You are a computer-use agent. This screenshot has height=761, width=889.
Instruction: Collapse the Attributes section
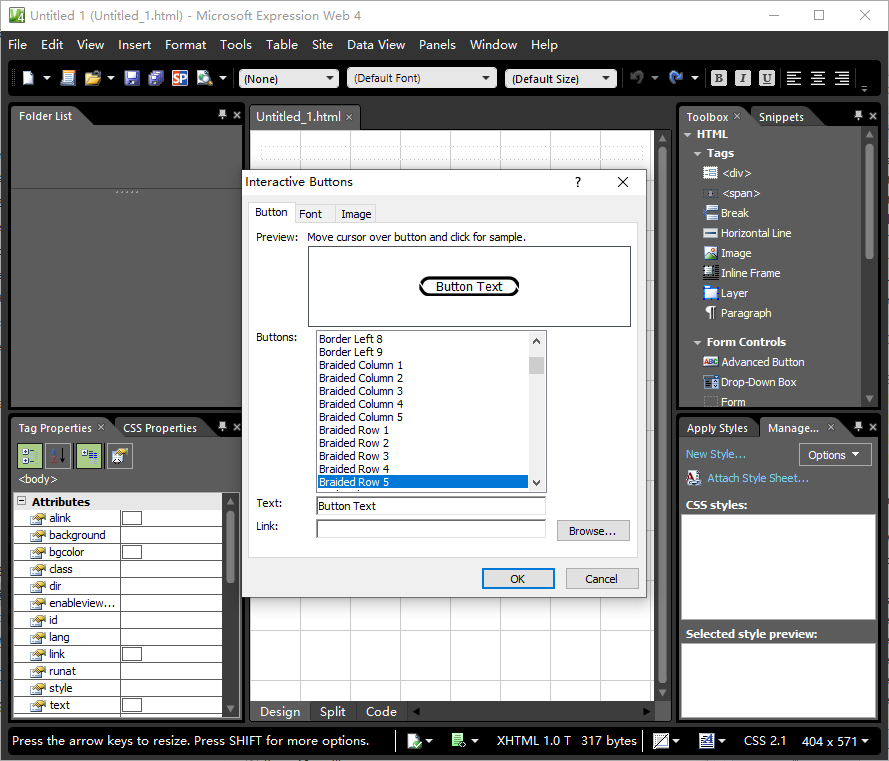(x=21, y=501)
